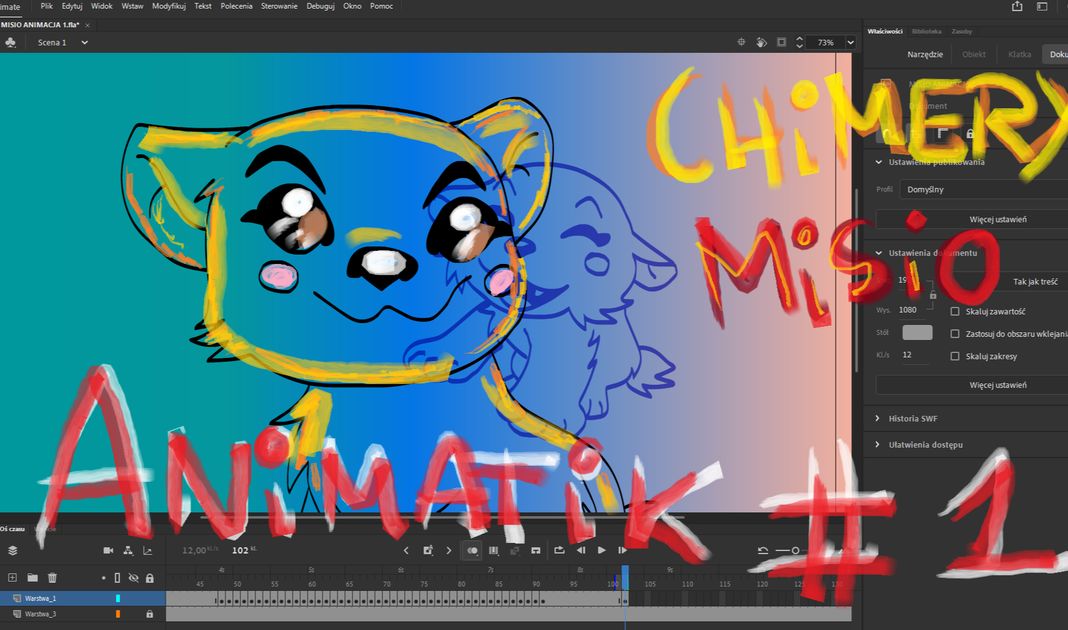Click the center stage icon

coord(741,43)
